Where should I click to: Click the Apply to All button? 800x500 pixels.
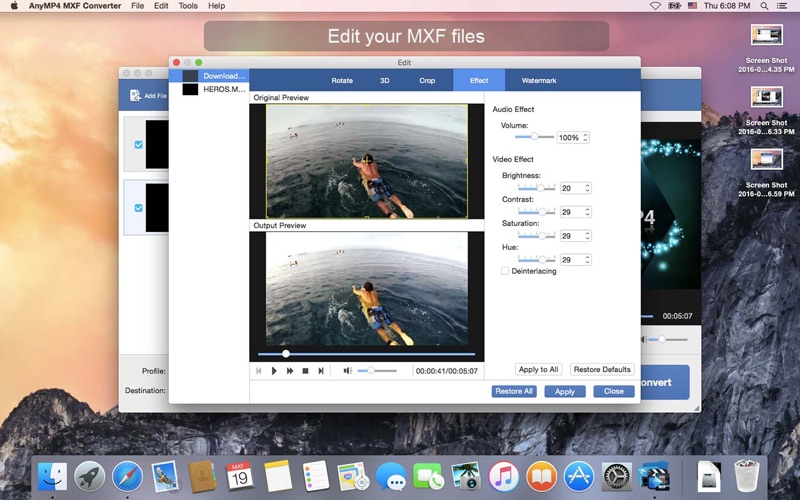coord(538,369)
